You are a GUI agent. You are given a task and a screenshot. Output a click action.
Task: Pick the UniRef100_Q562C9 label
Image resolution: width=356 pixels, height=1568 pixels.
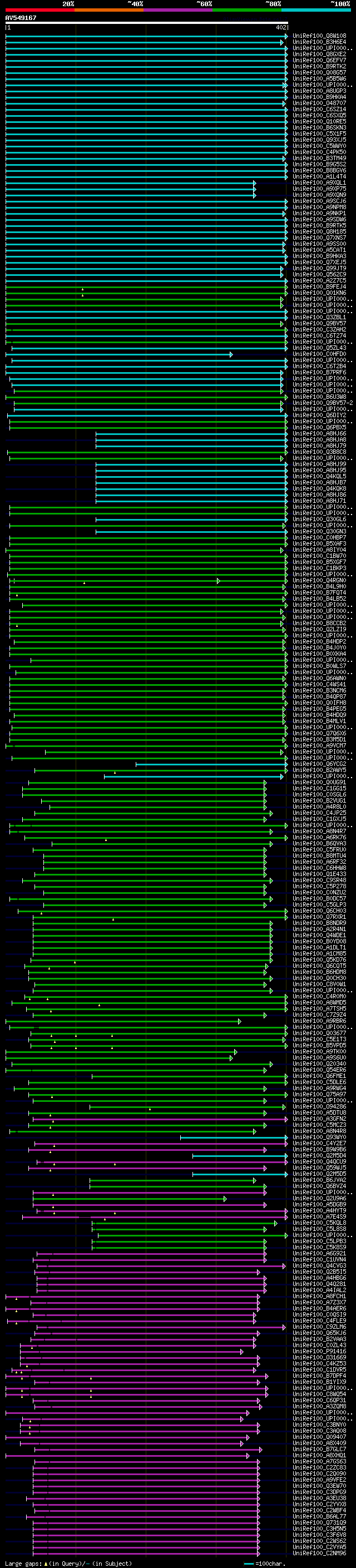click(319, 274)
